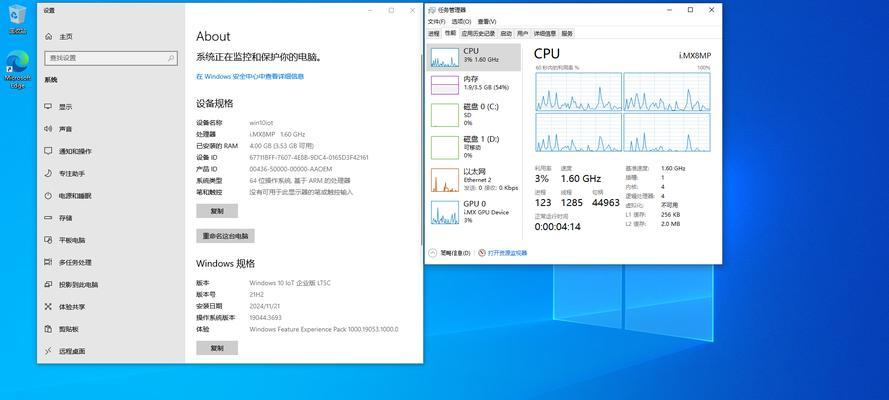Open the File (文件) menu in Task Manager
The image size is (889, 400).
pyautogui.click(x=437, y=22)
